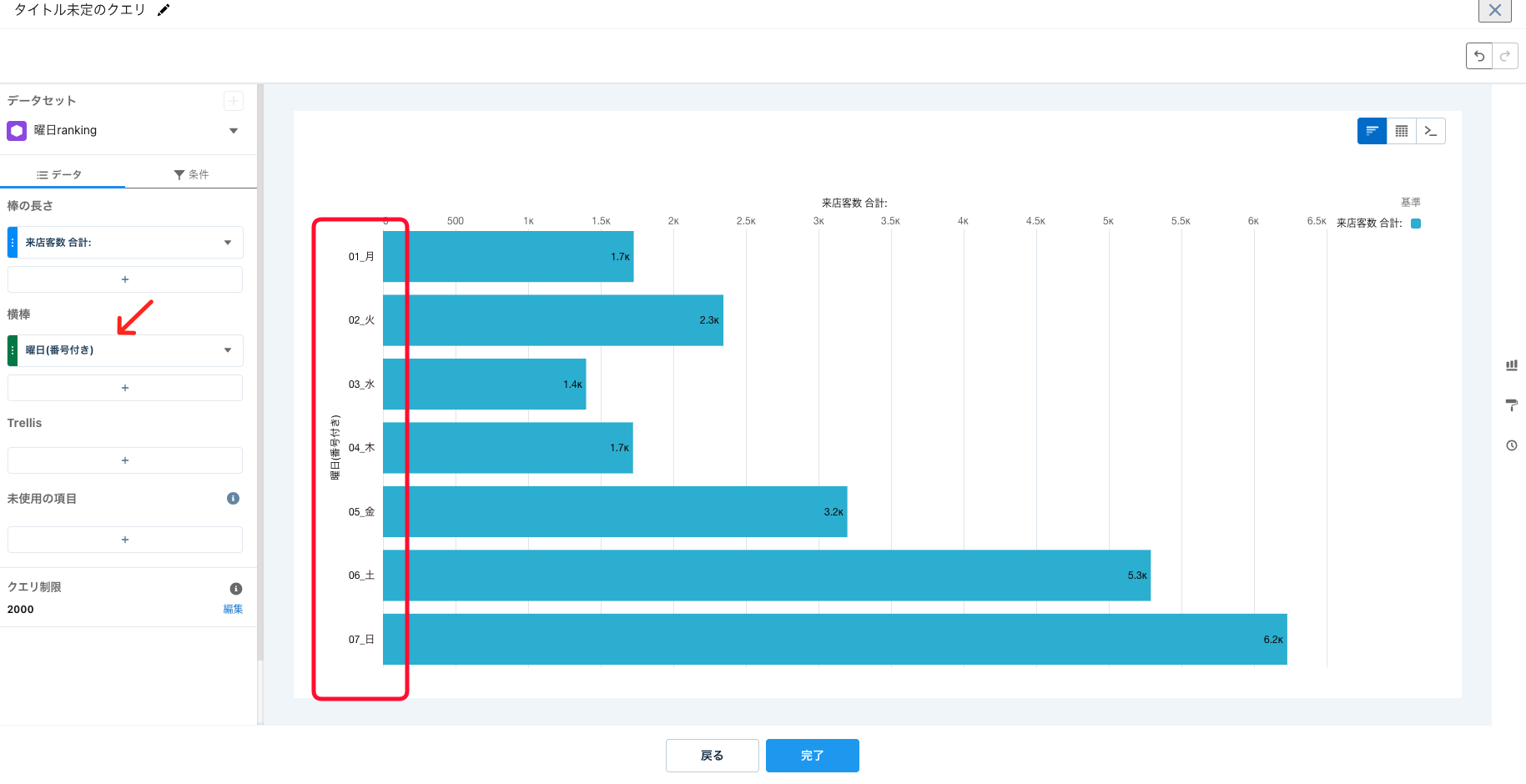Click the 6.2K value label
The height and width of the screenshot is (784, 1526).
1273,640
